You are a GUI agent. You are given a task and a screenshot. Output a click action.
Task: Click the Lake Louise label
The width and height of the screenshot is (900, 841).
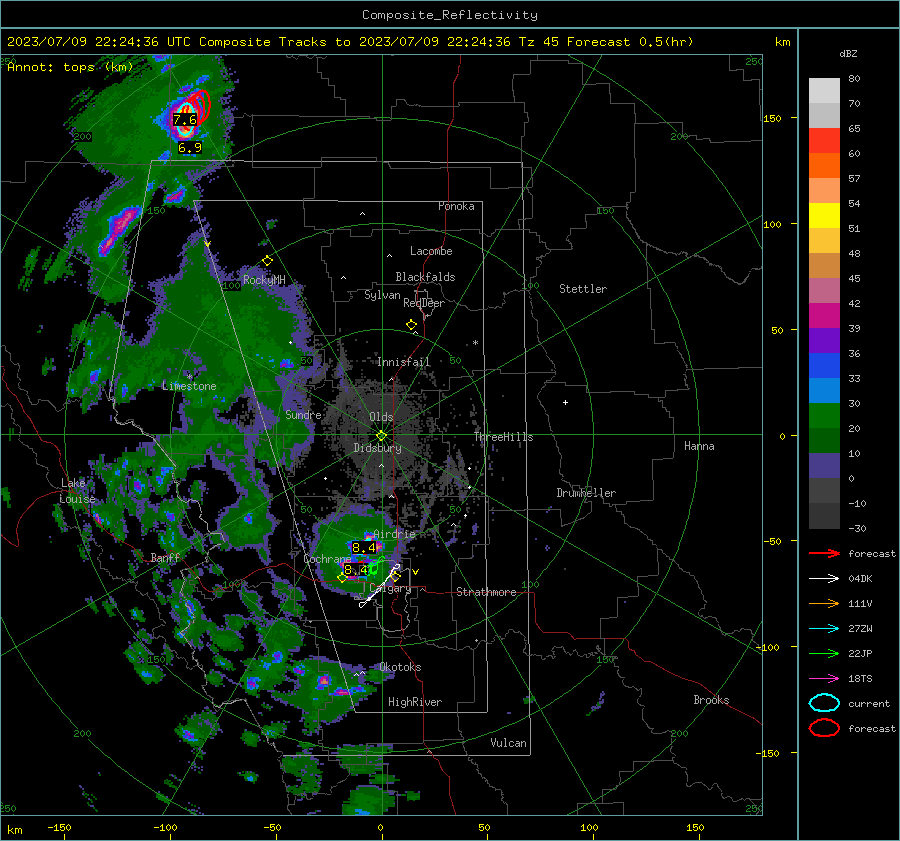click(x=77, y=491)
